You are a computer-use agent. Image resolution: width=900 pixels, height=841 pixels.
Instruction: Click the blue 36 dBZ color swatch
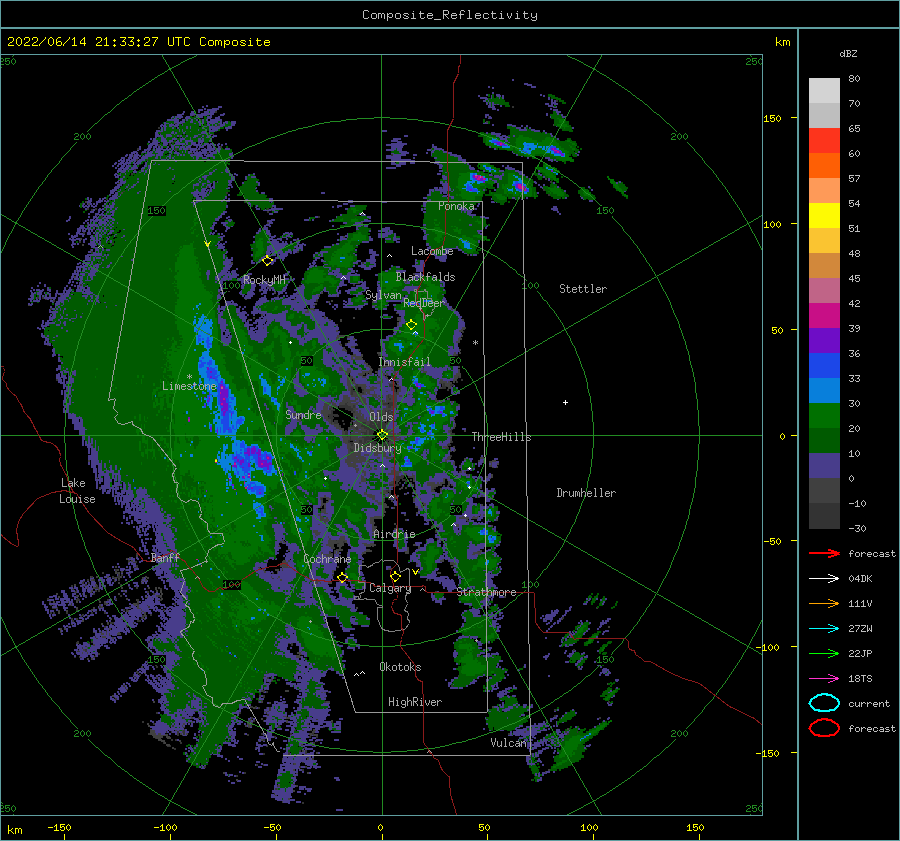[824, 365]
